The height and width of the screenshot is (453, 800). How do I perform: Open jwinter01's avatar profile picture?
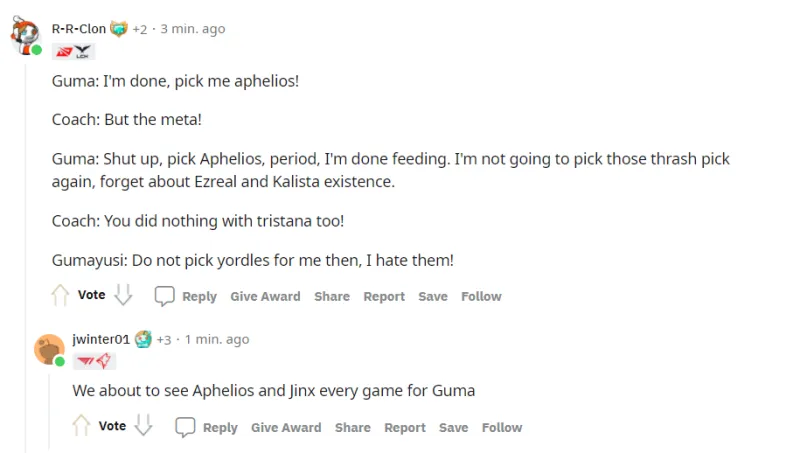49,349
